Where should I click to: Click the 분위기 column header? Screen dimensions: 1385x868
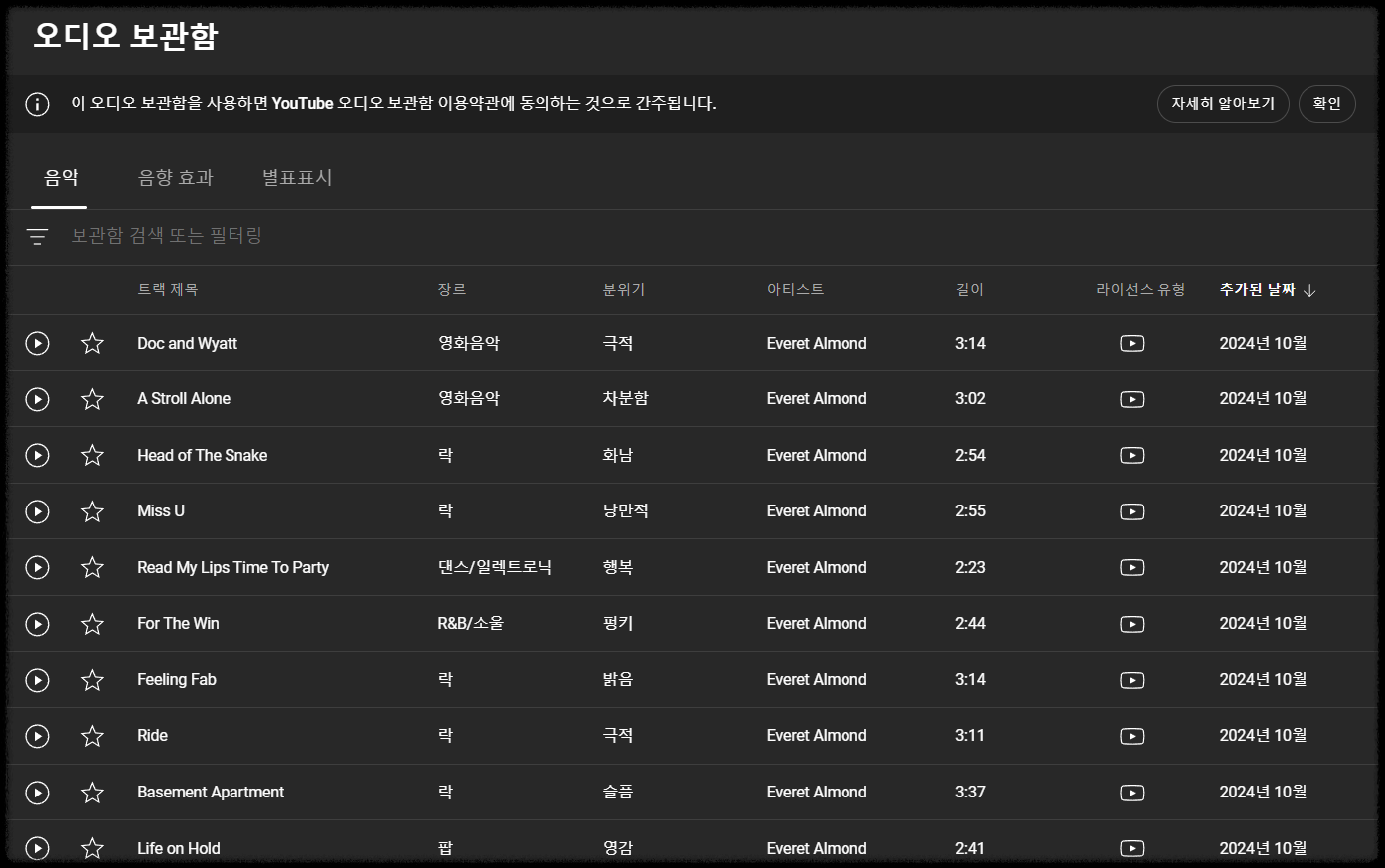624,289
